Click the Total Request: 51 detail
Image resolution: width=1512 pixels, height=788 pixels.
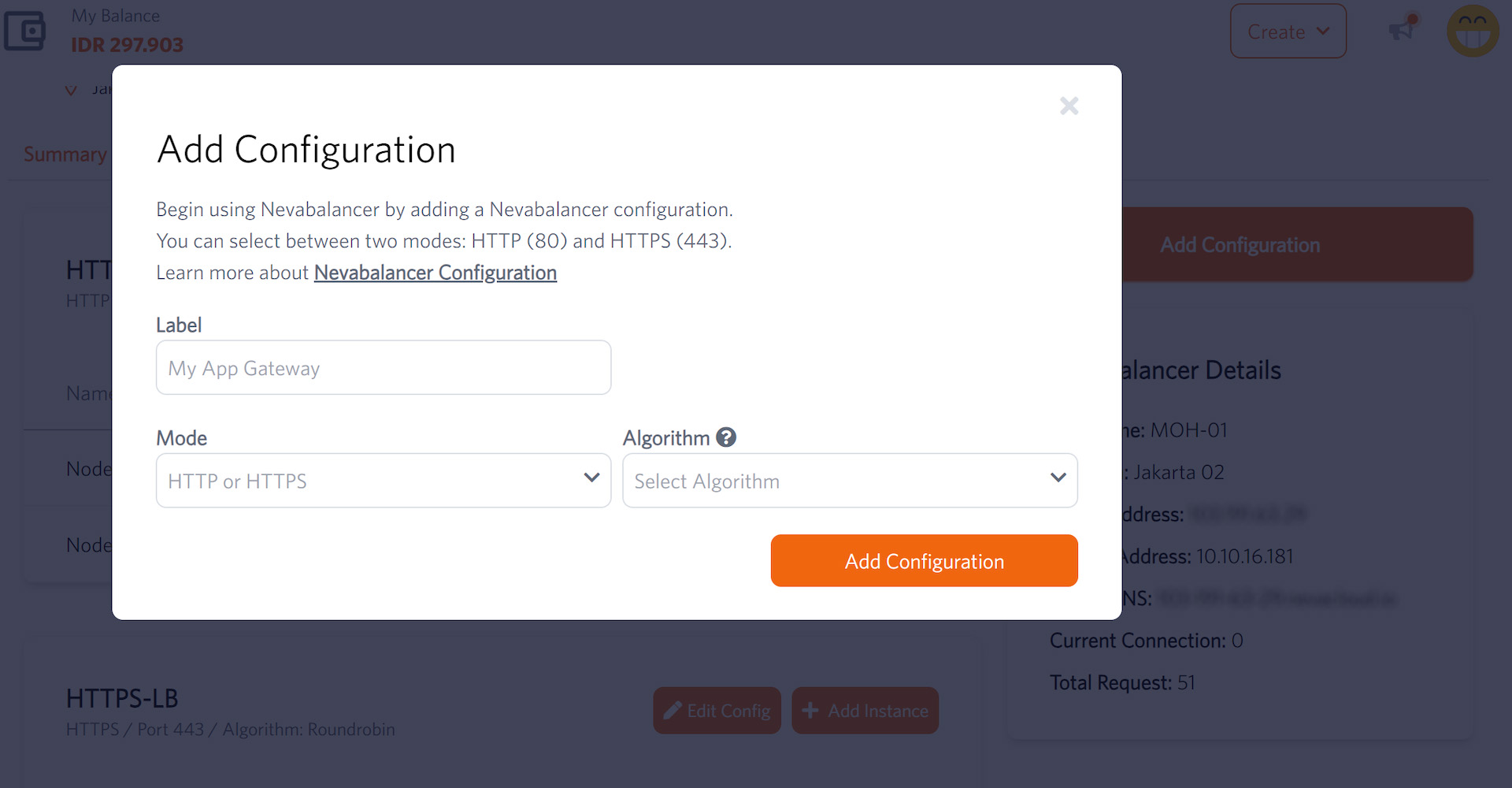[1122, 682]
